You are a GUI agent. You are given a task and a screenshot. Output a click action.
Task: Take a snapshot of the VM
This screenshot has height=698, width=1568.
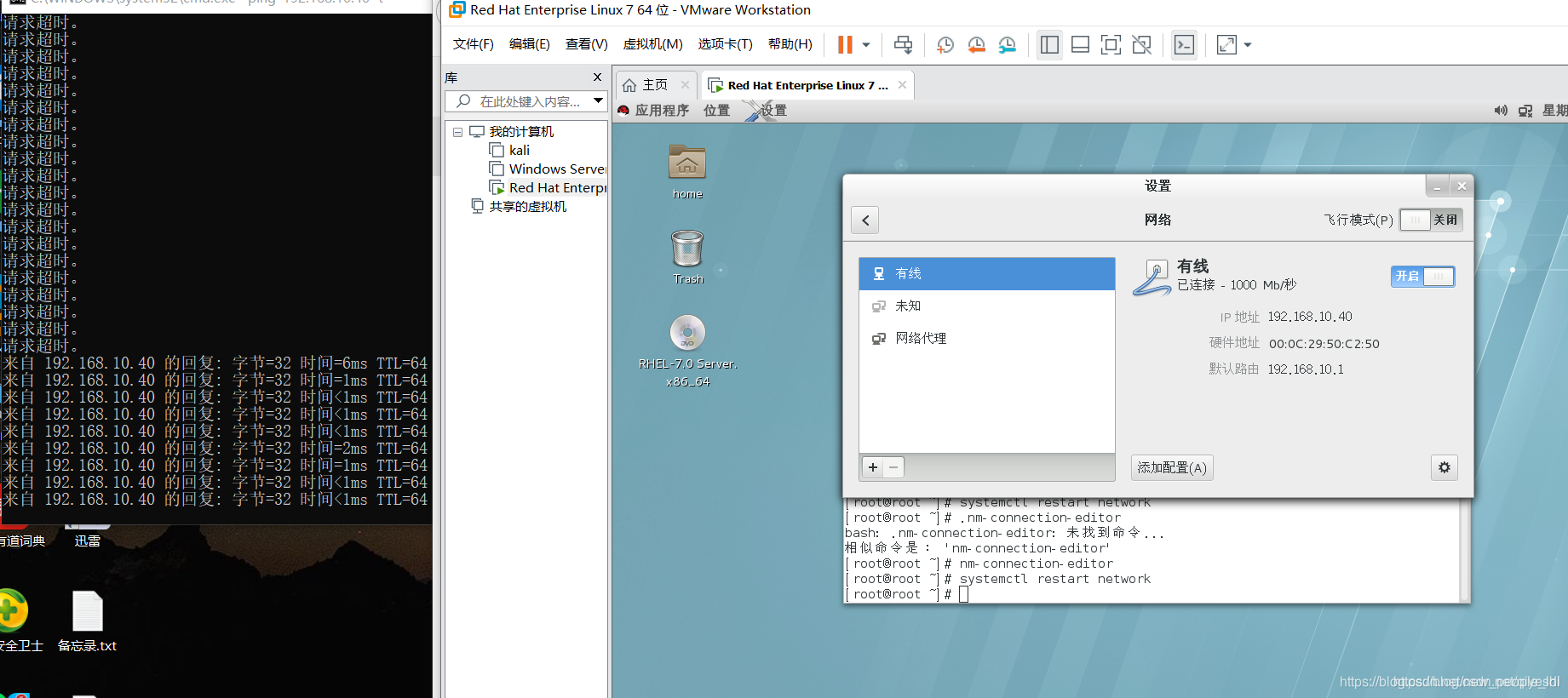click(945, 45)
